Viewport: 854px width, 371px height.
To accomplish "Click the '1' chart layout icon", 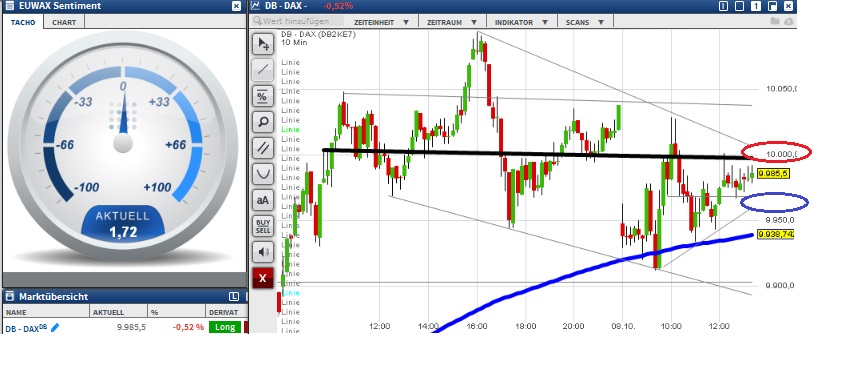I will (x=756, y=6).
